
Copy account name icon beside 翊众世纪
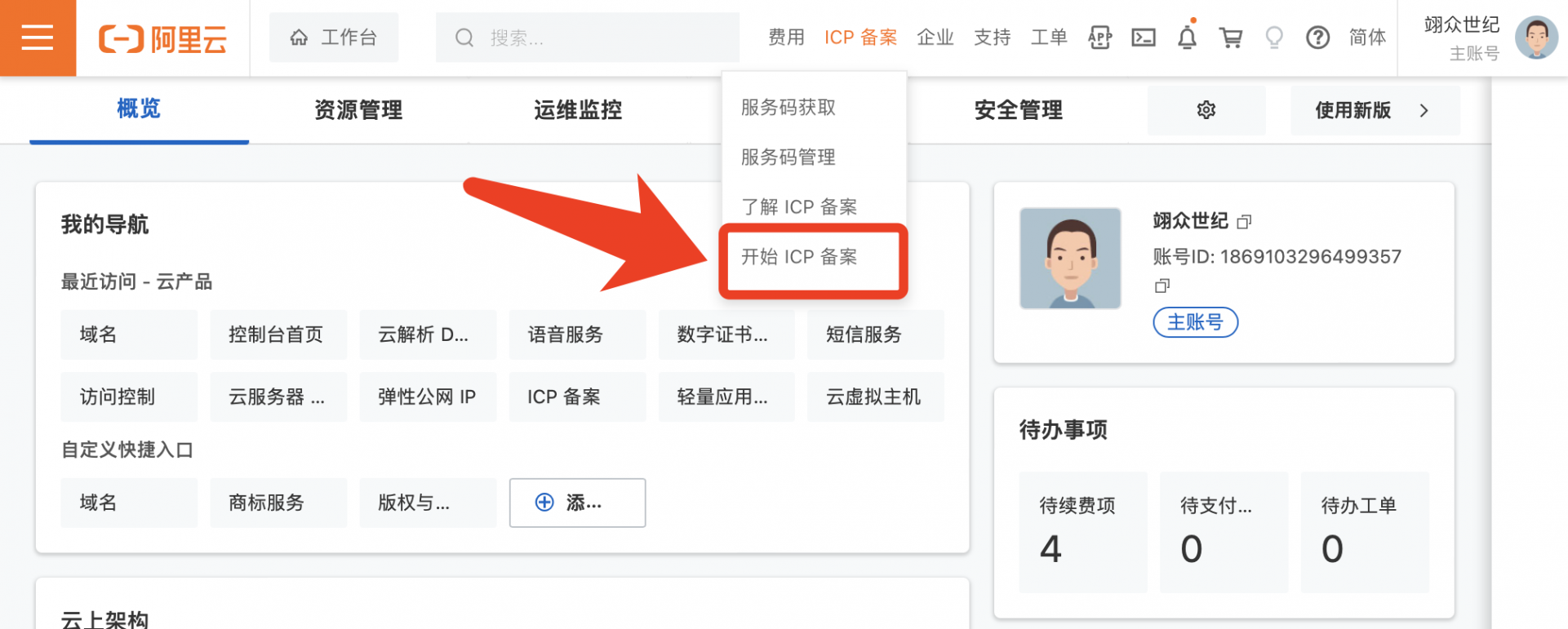(x=1244, y=222)
